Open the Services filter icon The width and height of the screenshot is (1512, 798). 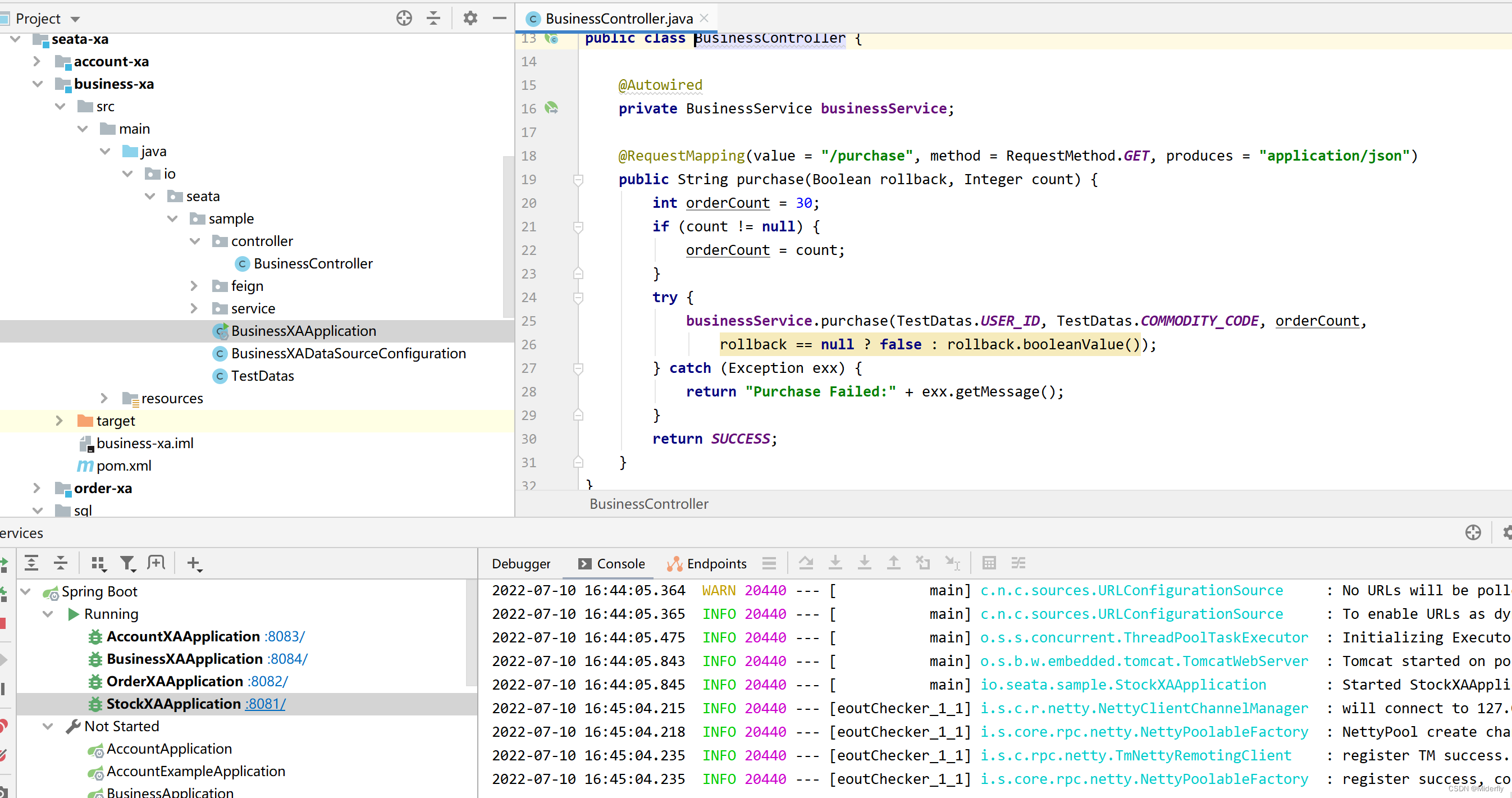(128, 564)
